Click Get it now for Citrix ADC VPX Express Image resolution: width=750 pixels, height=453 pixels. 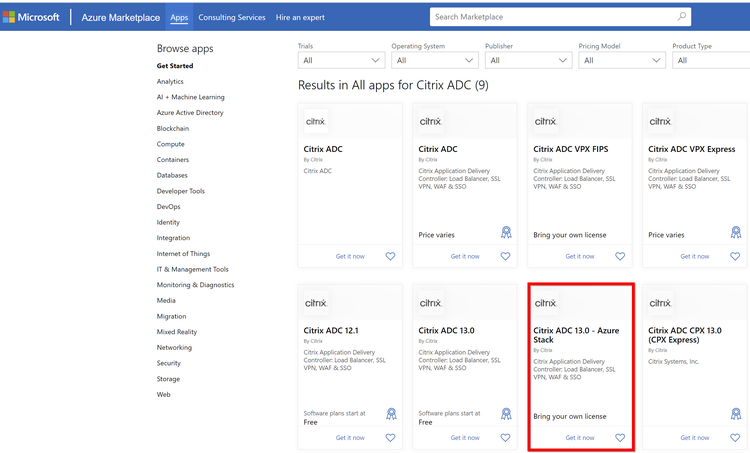click(x=695, y=256)
